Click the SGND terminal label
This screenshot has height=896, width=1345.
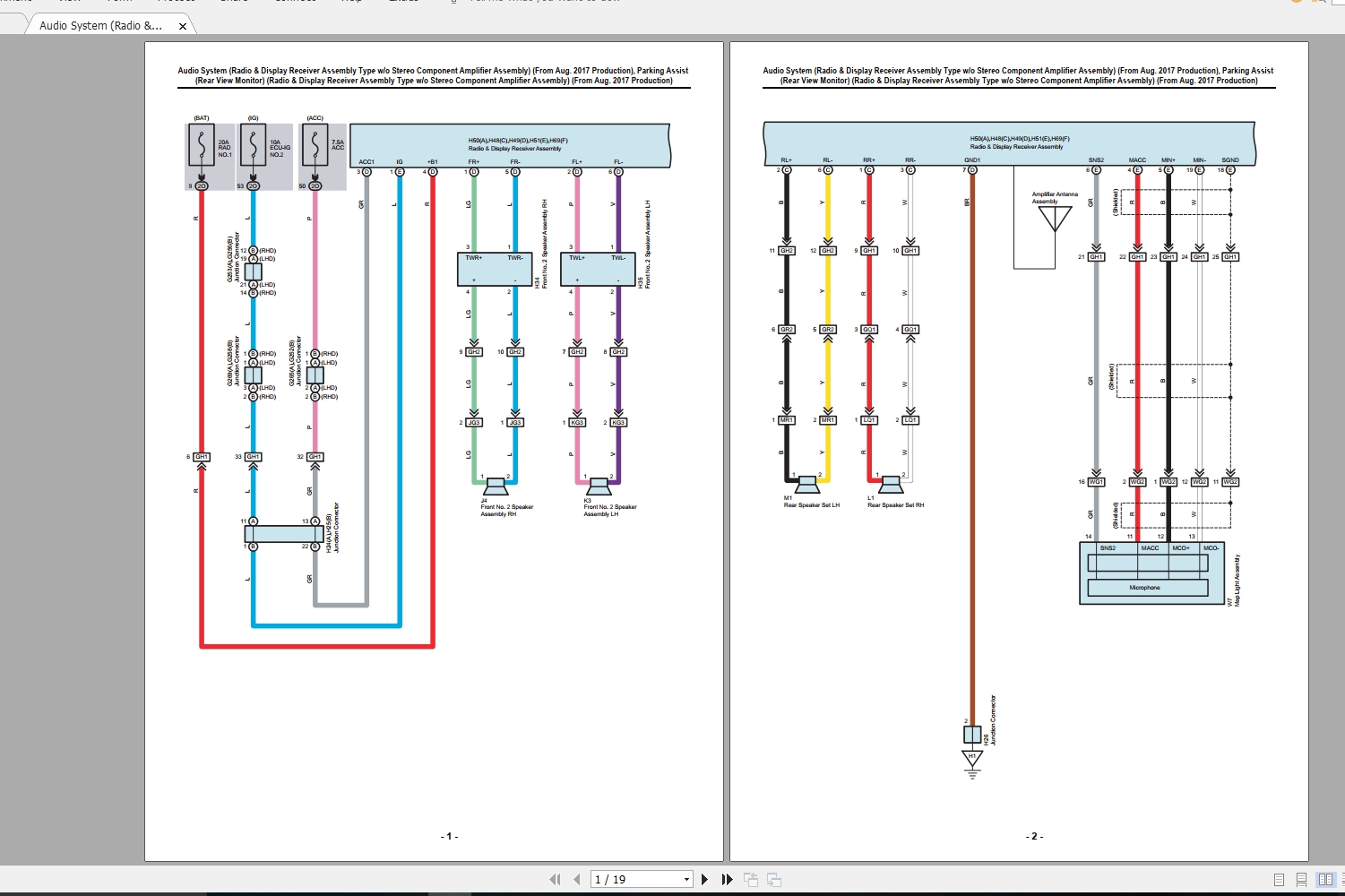[1230, 160]
